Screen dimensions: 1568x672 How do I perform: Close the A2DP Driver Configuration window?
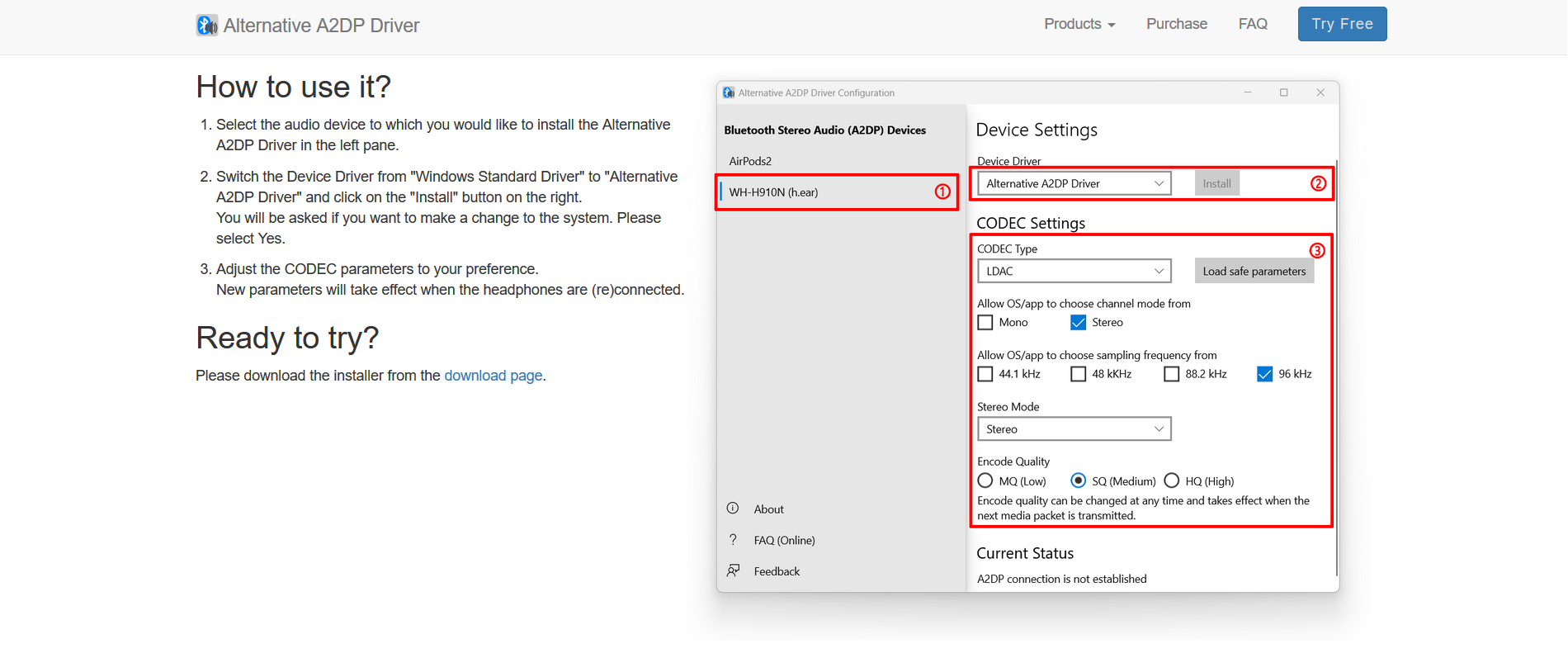pyautogui.click(x=1320, y=92)
